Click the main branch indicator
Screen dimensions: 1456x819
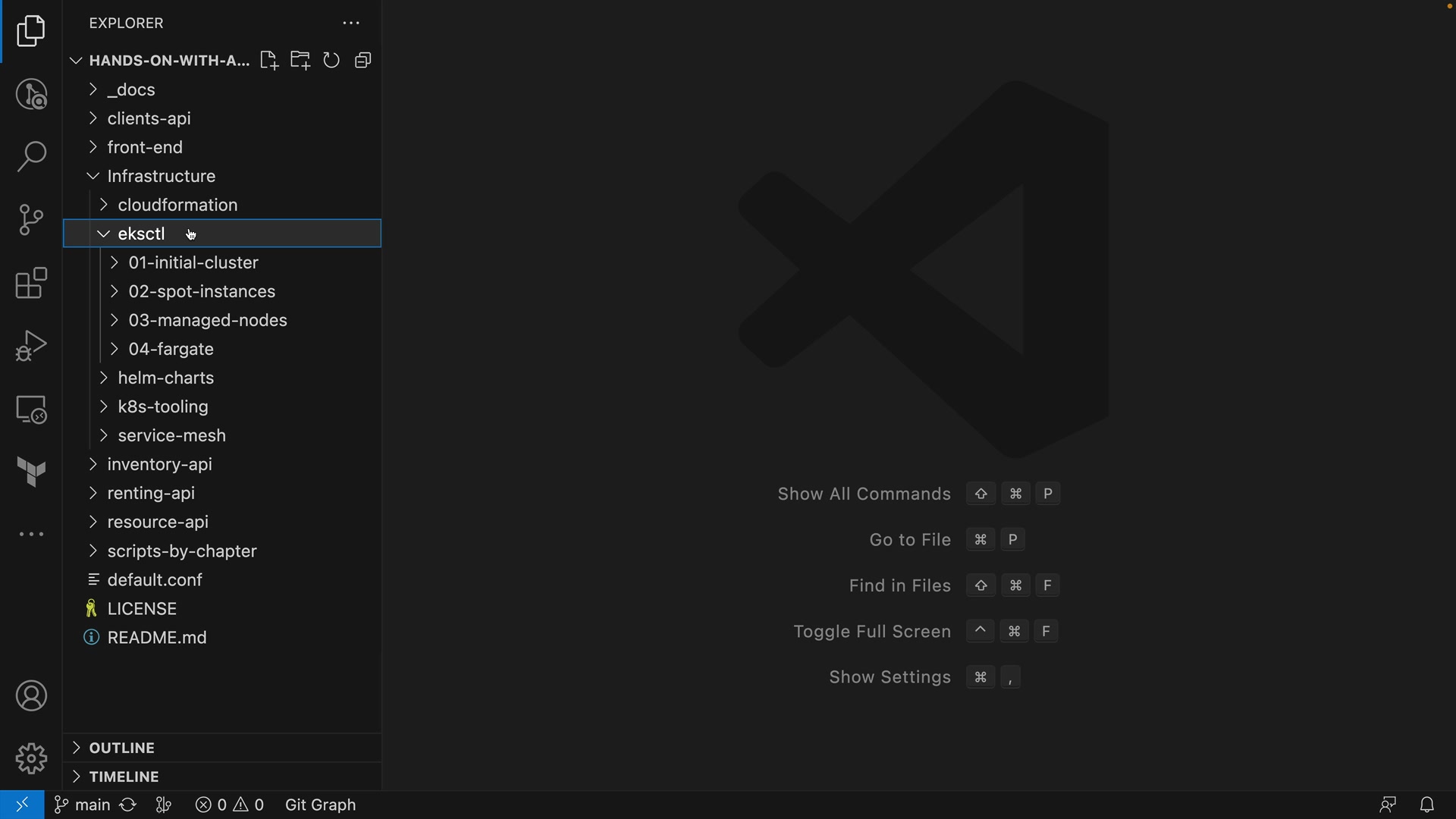(x=83, y=805)
